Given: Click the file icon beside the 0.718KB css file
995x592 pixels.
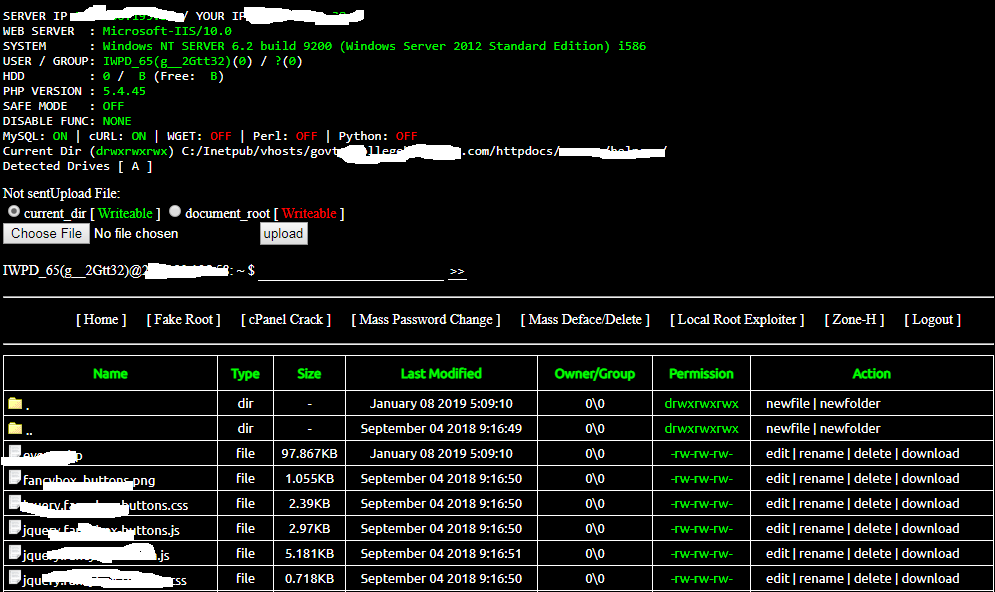Looking at the screenshot, I should [x=14, y=578].
